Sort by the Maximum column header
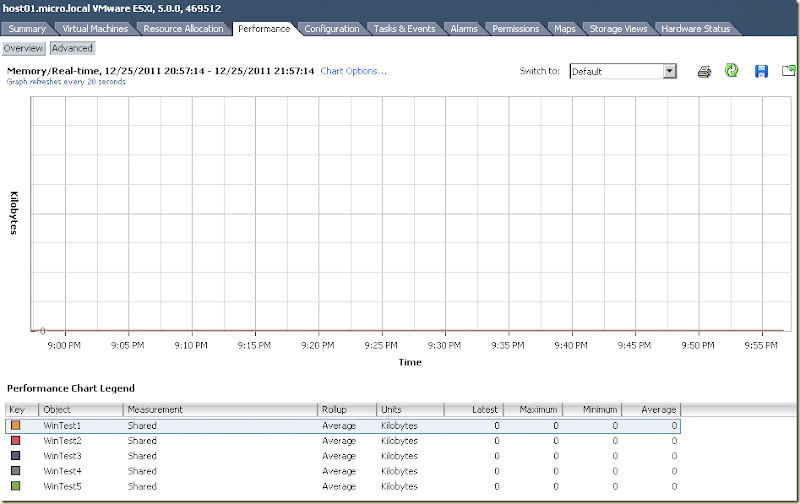Viewport: 800px width, 504px height. [x=533, y=410]
